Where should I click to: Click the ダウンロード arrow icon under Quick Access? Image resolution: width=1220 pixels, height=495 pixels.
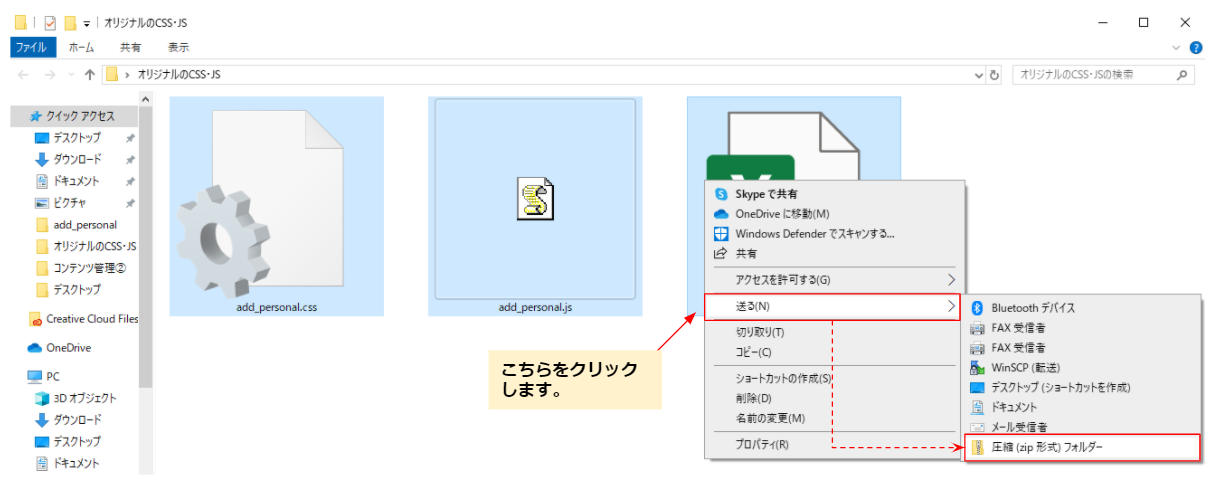(x=42, y=160)
